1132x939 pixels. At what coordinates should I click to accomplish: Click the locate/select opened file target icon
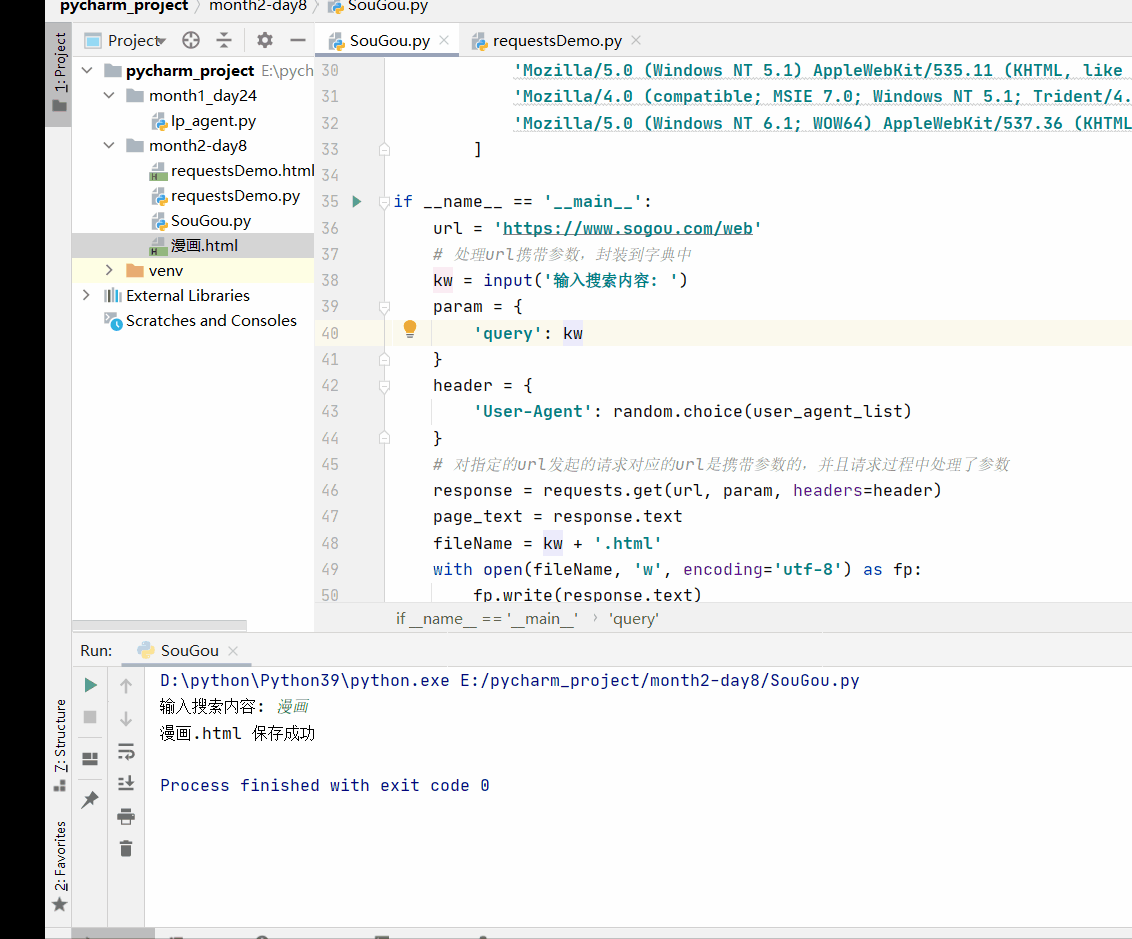191,40
